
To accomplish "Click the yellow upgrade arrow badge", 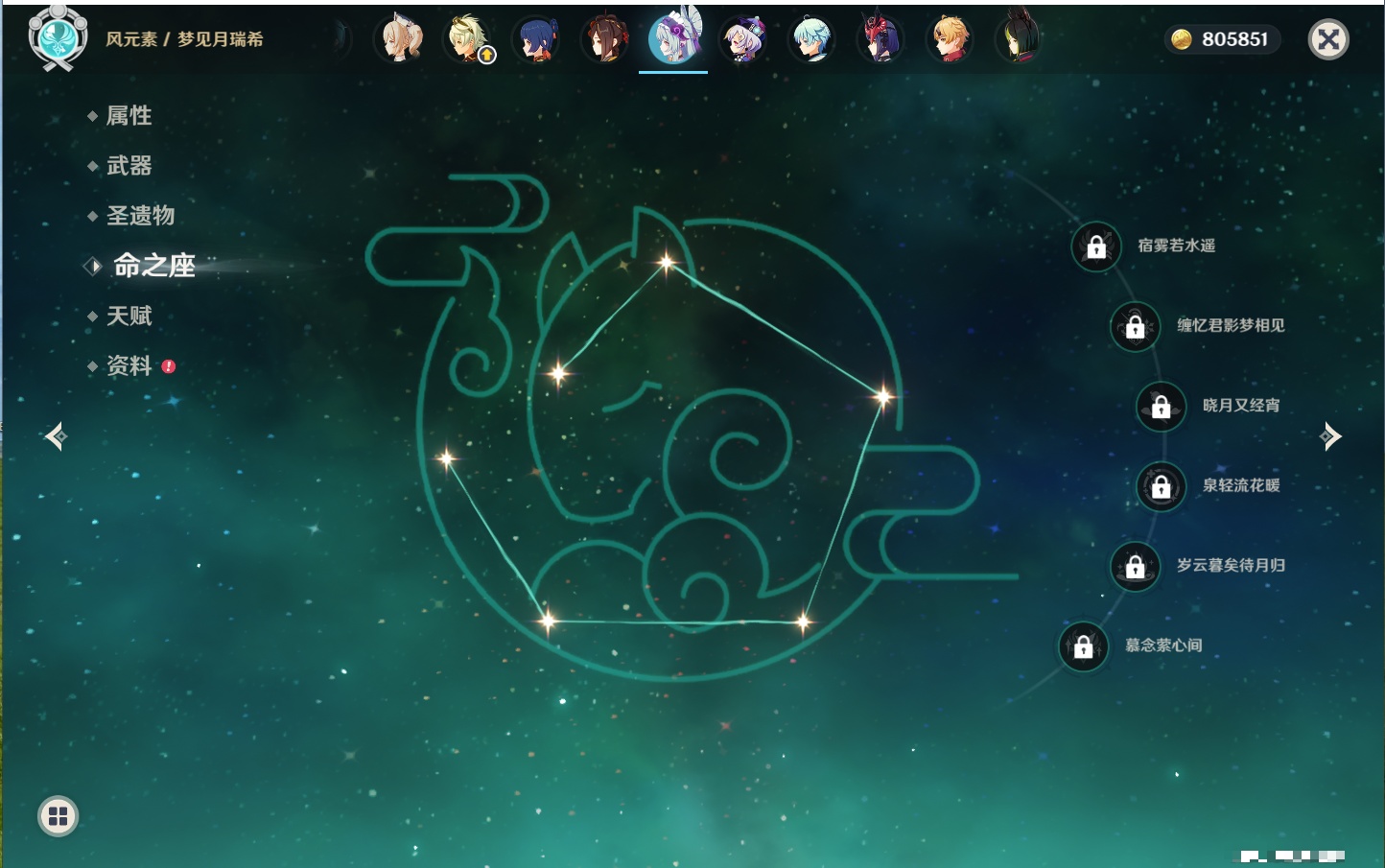I will pos(487,56).
